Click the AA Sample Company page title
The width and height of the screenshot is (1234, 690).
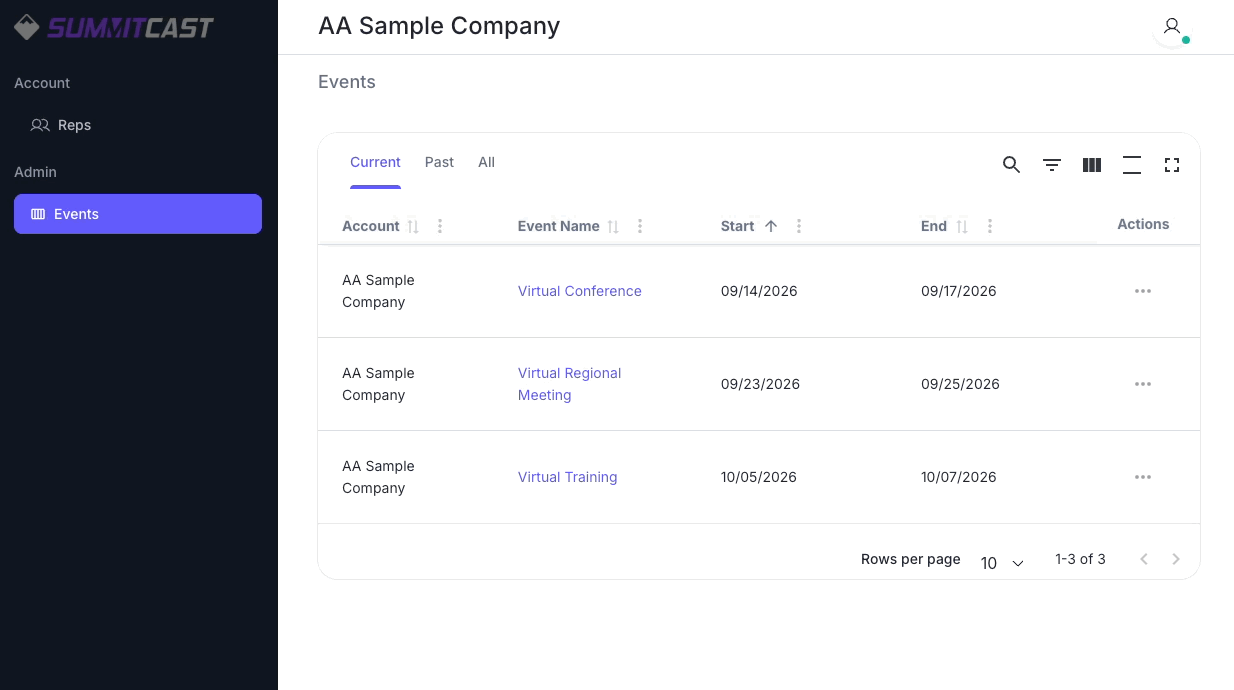tap(439, 26)
